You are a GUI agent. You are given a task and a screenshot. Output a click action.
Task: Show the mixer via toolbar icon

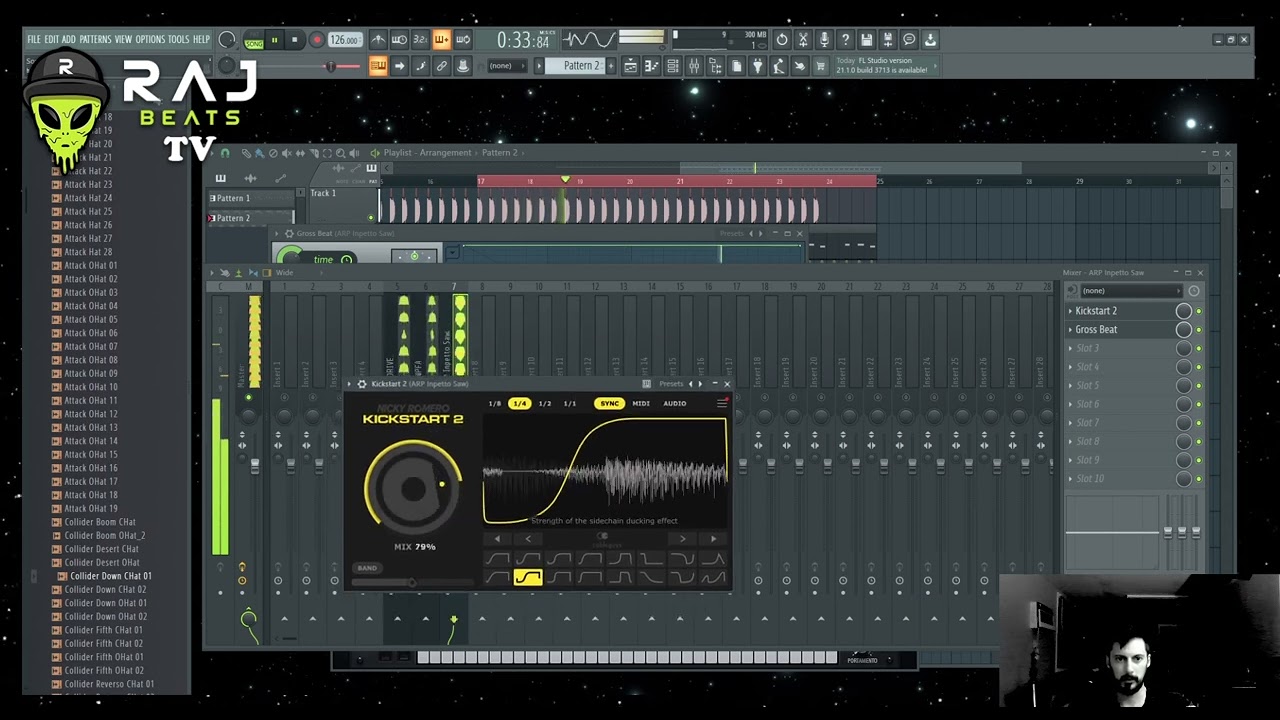(694, 66)
